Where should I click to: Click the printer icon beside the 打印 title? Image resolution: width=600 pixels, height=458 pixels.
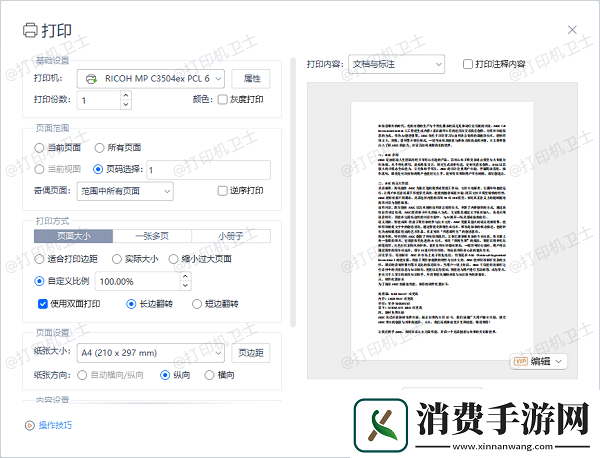[30, 30]
